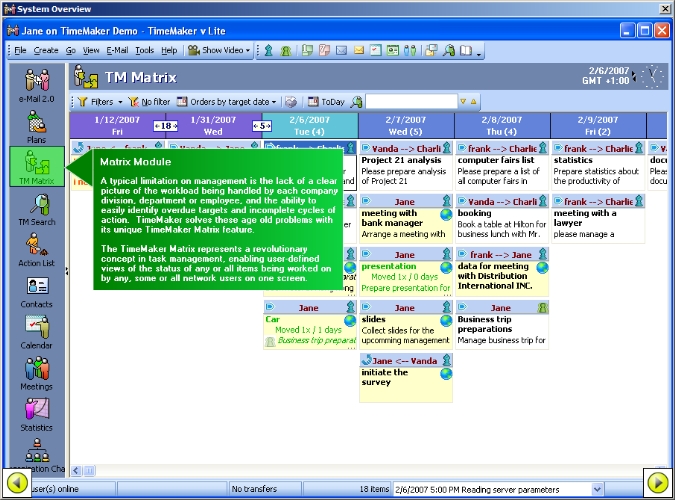Click the open book toolbar icon
The height and width of the screenshot is (500, 675).
point(466,51)
